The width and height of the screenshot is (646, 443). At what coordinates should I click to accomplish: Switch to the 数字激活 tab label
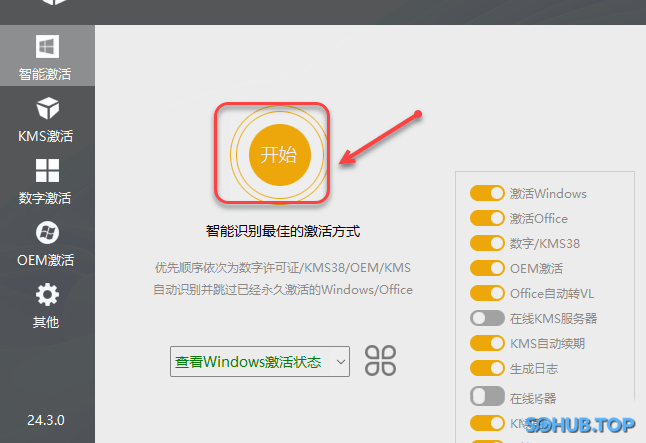[45, 198]
